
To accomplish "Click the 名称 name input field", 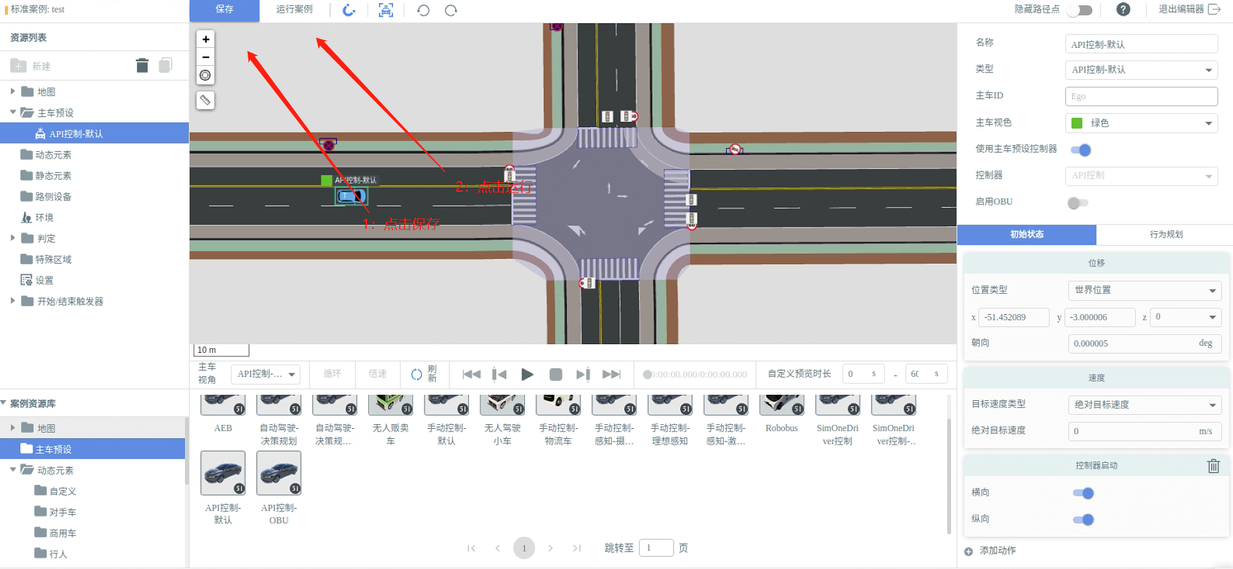I will coord(1142,44).
